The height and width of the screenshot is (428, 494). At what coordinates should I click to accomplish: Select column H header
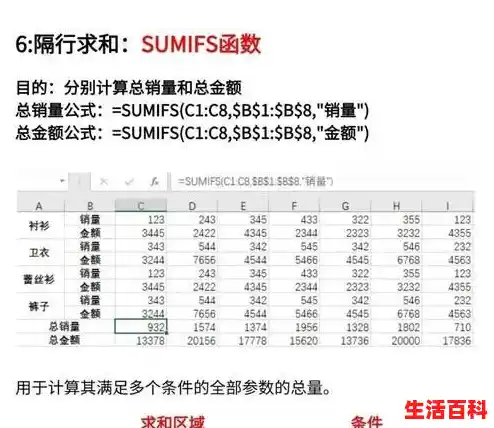396,206
